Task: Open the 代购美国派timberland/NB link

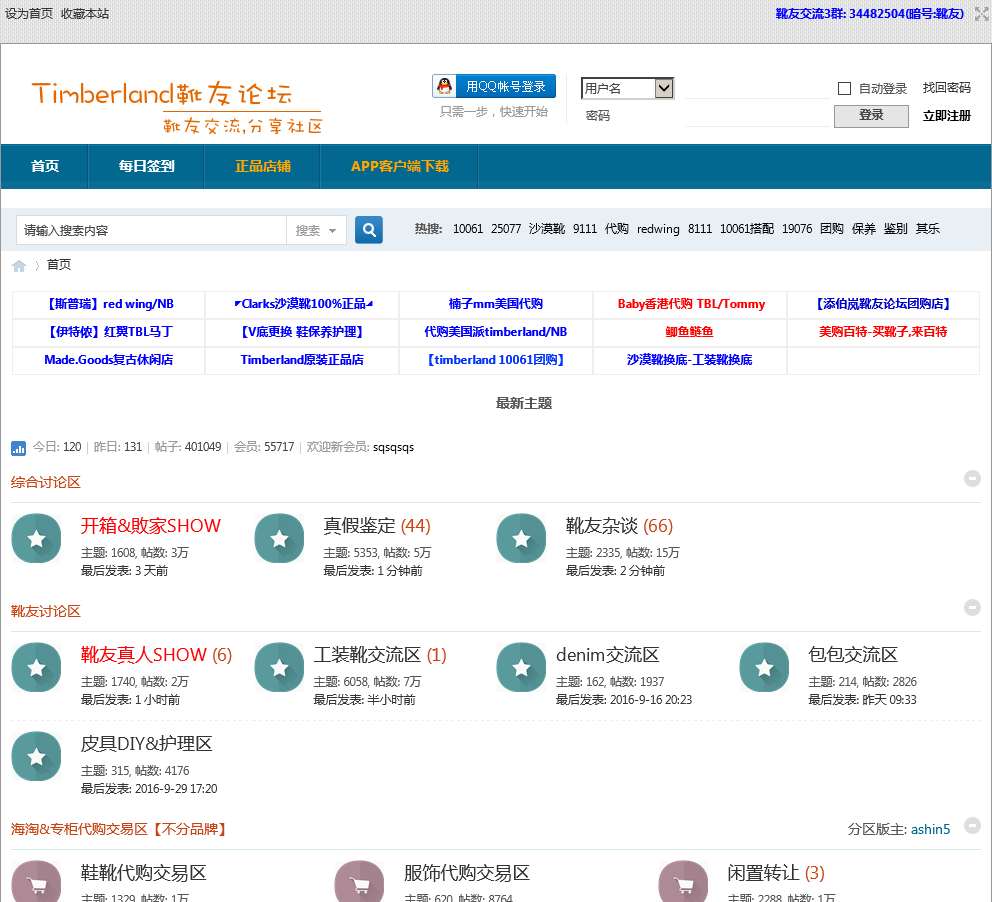Action: 496,331
